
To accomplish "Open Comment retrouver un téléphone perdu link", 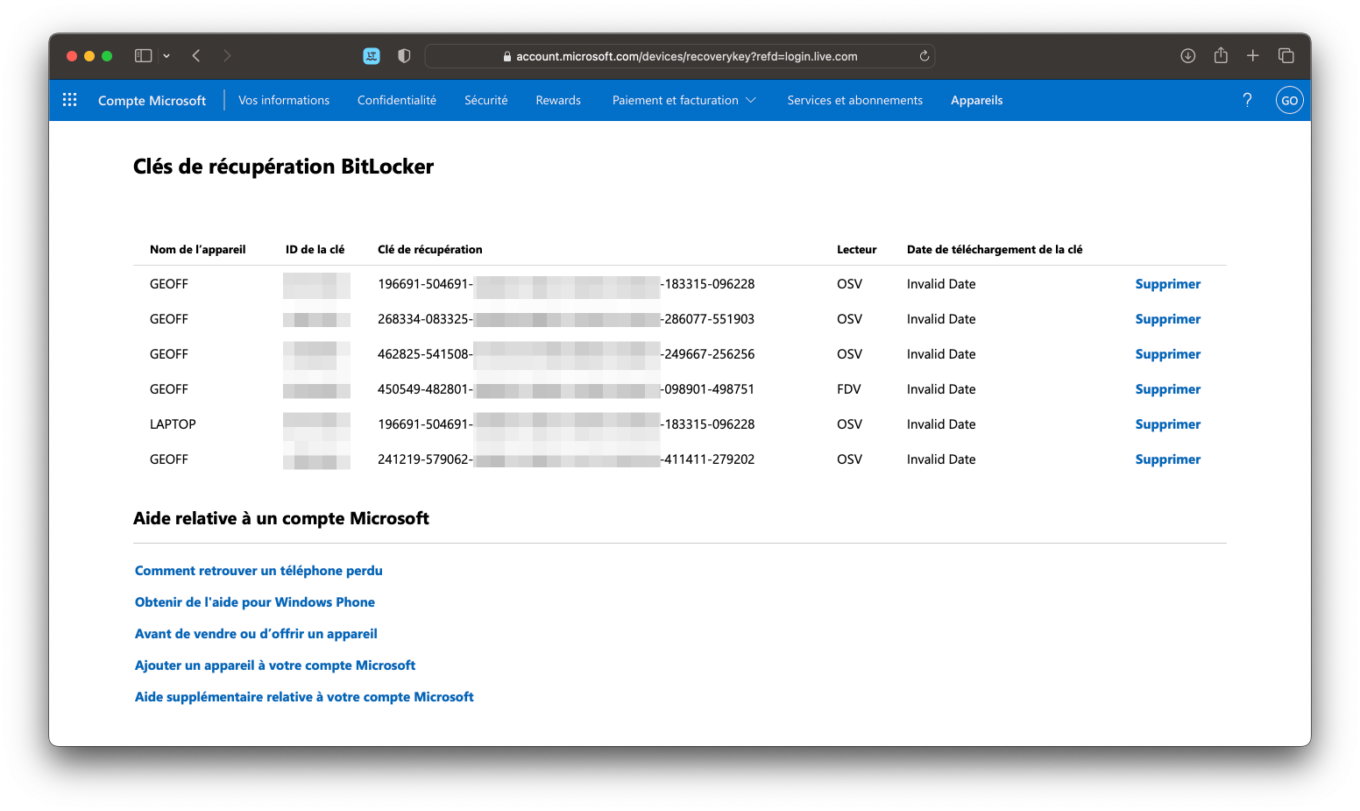I will 259,571.
